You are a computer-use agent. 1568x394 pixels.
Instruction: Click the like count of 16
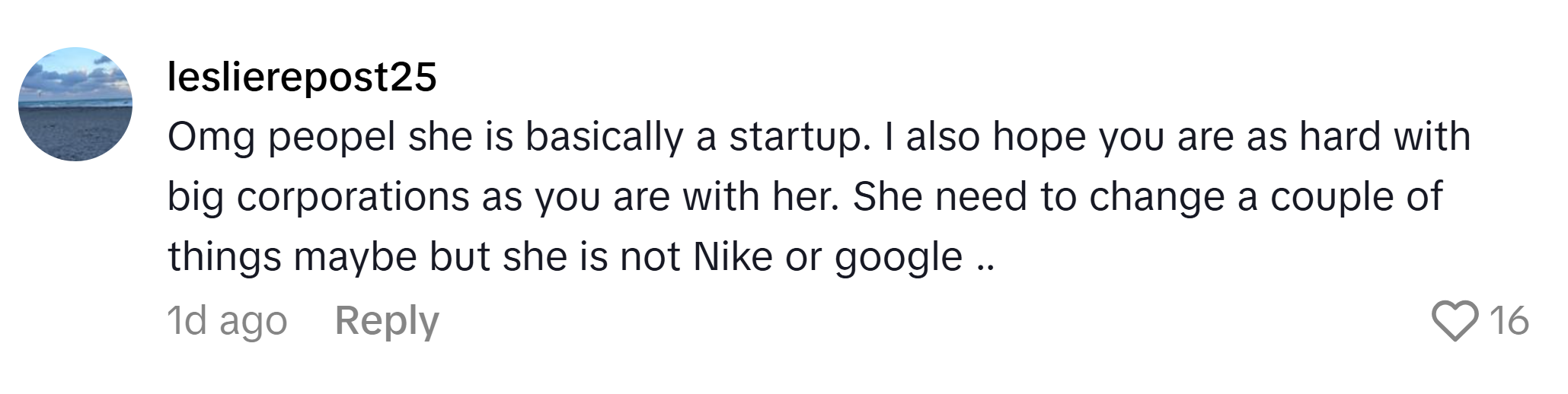(x=1509, y=320)
